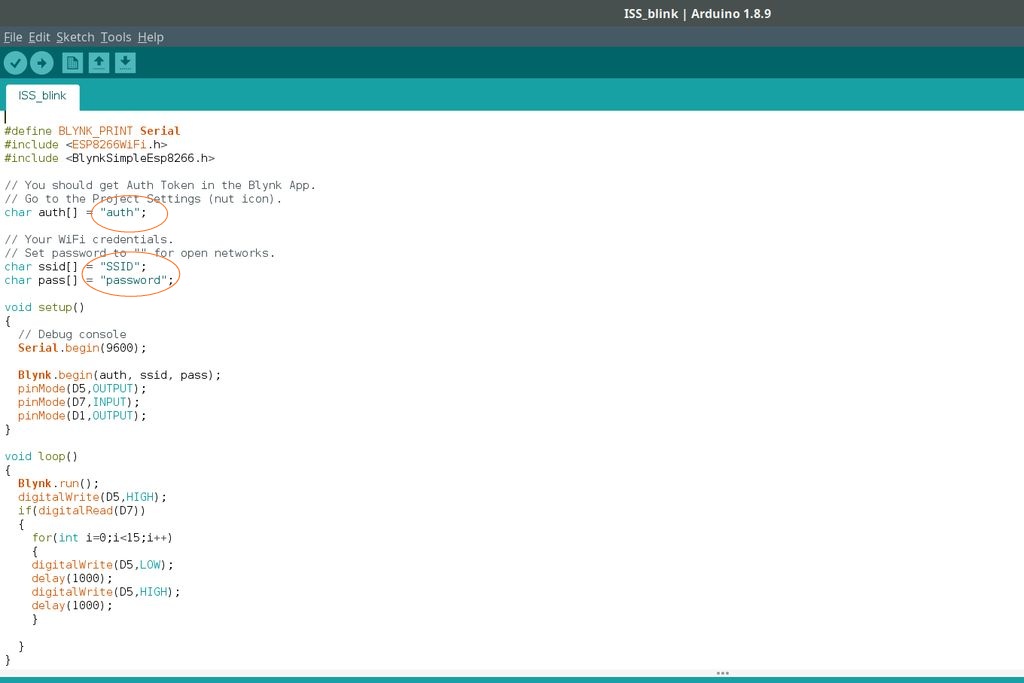Click the Verify checkmark button

(15, 63)
